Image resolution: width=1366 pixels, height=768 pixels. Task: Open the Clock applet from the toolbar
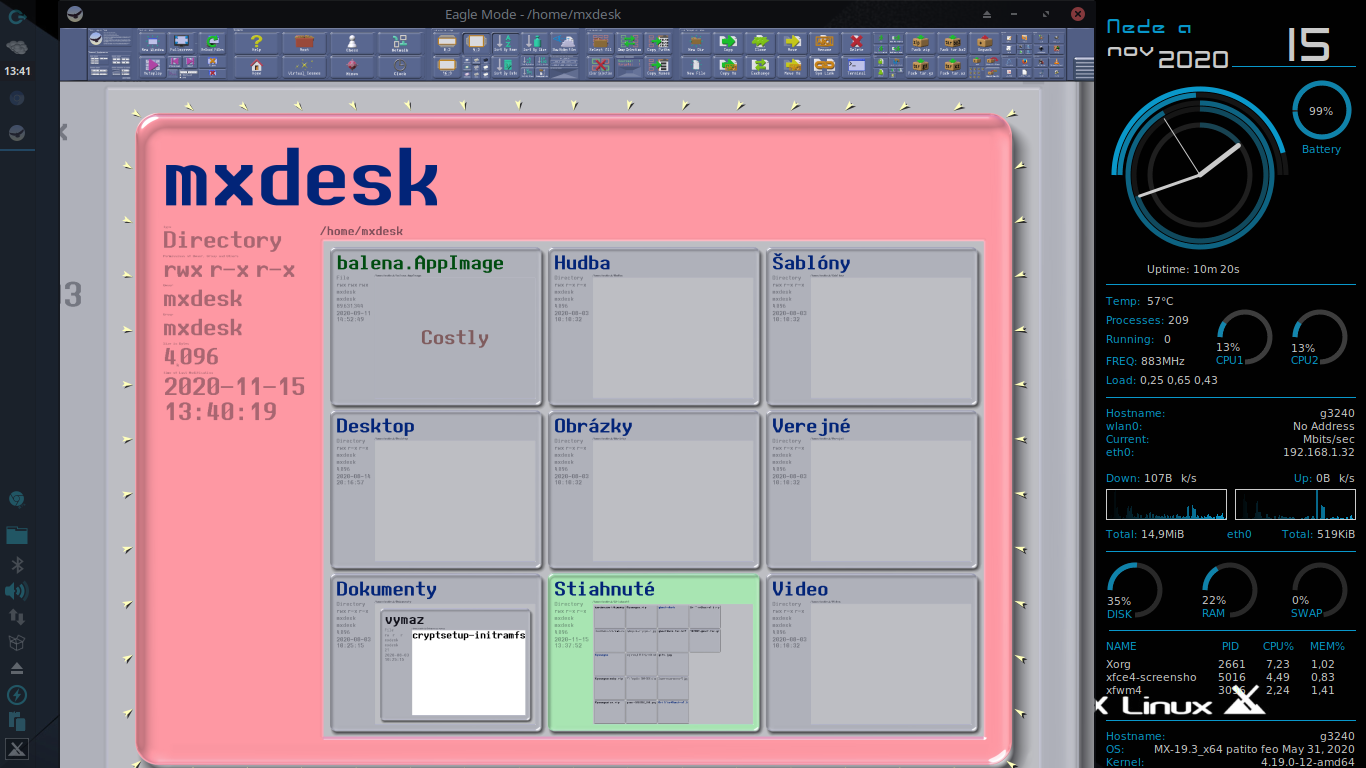point(399,67)
